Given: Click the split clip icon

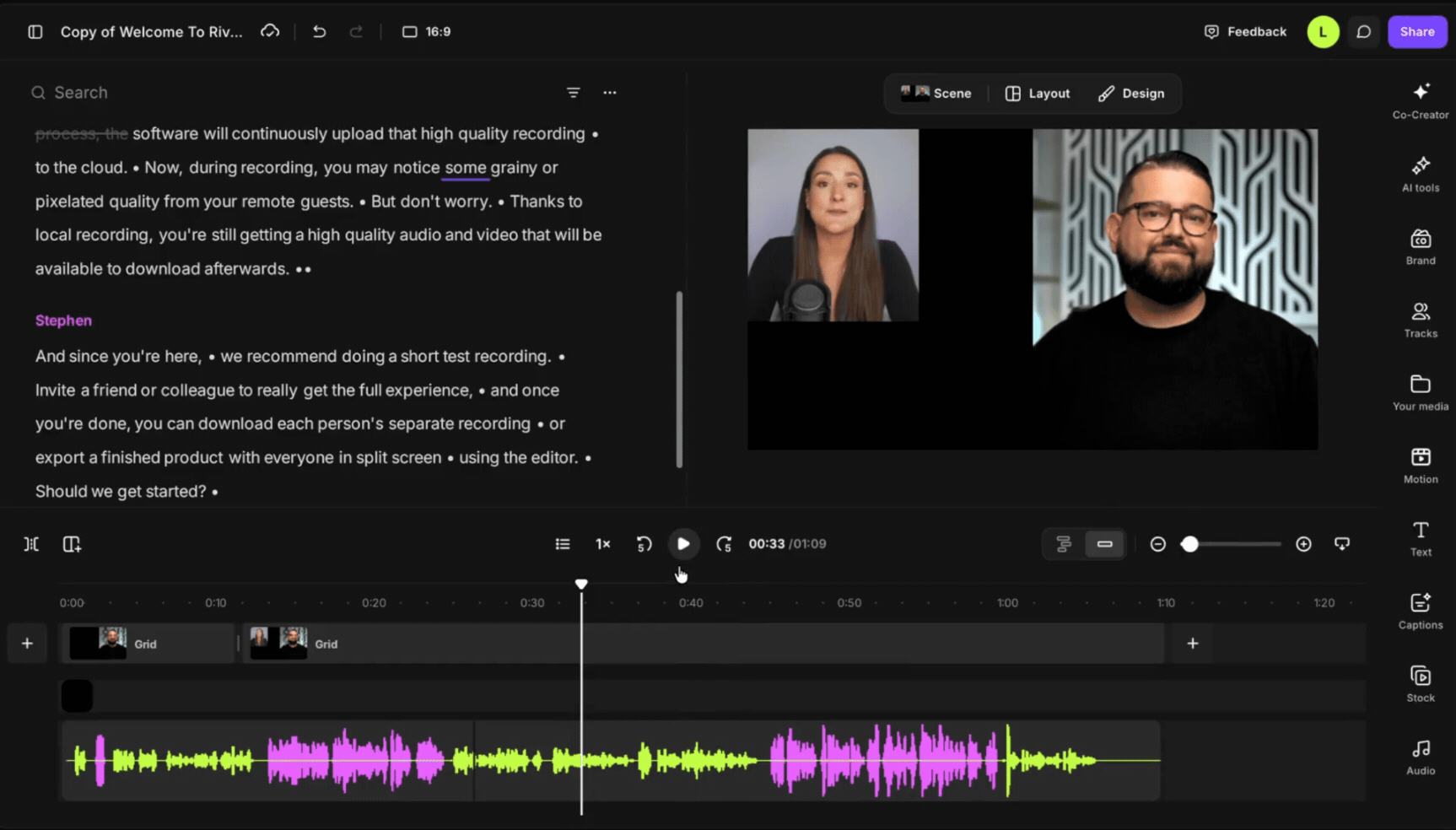Looking at the screenshot, I should click(x=31, y=544).
